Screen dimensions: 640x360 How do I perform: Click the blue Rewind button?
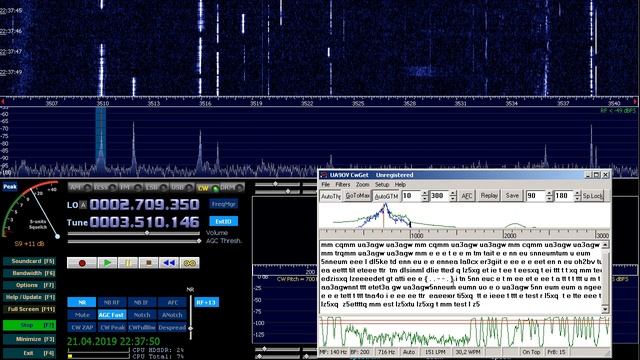[169, 263]
